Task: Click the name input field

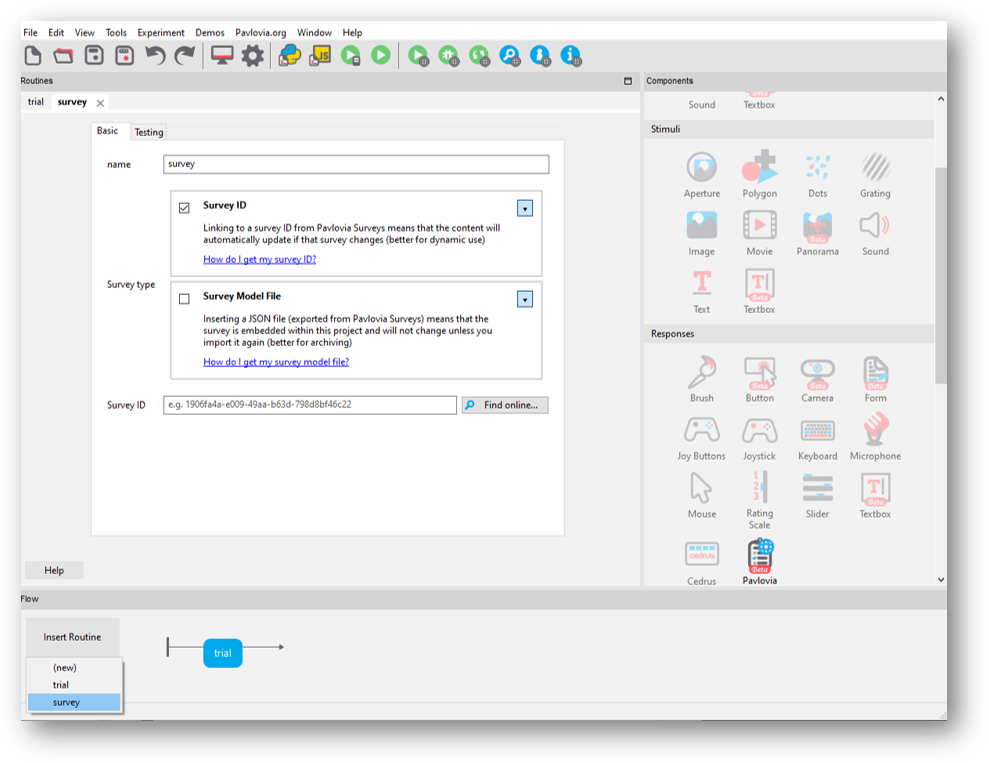Action: (356, 164)
